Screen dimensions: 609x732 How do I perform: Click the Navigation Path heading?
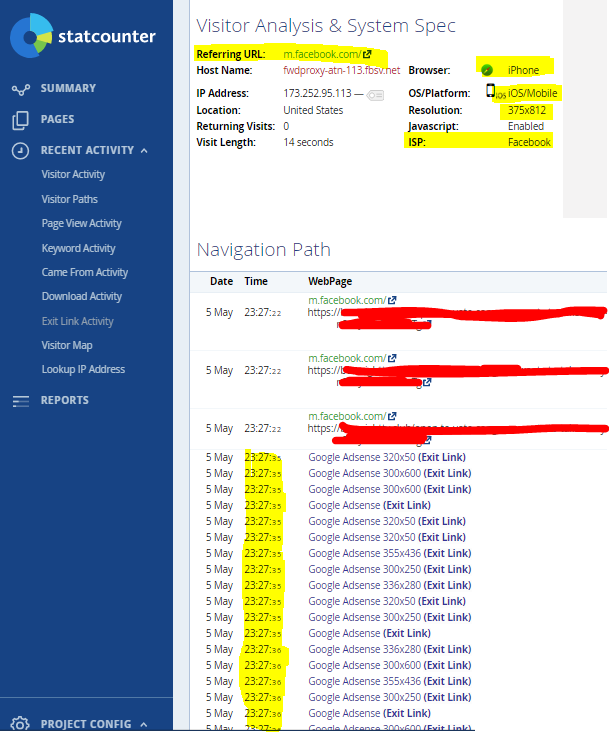pos(264,250)
